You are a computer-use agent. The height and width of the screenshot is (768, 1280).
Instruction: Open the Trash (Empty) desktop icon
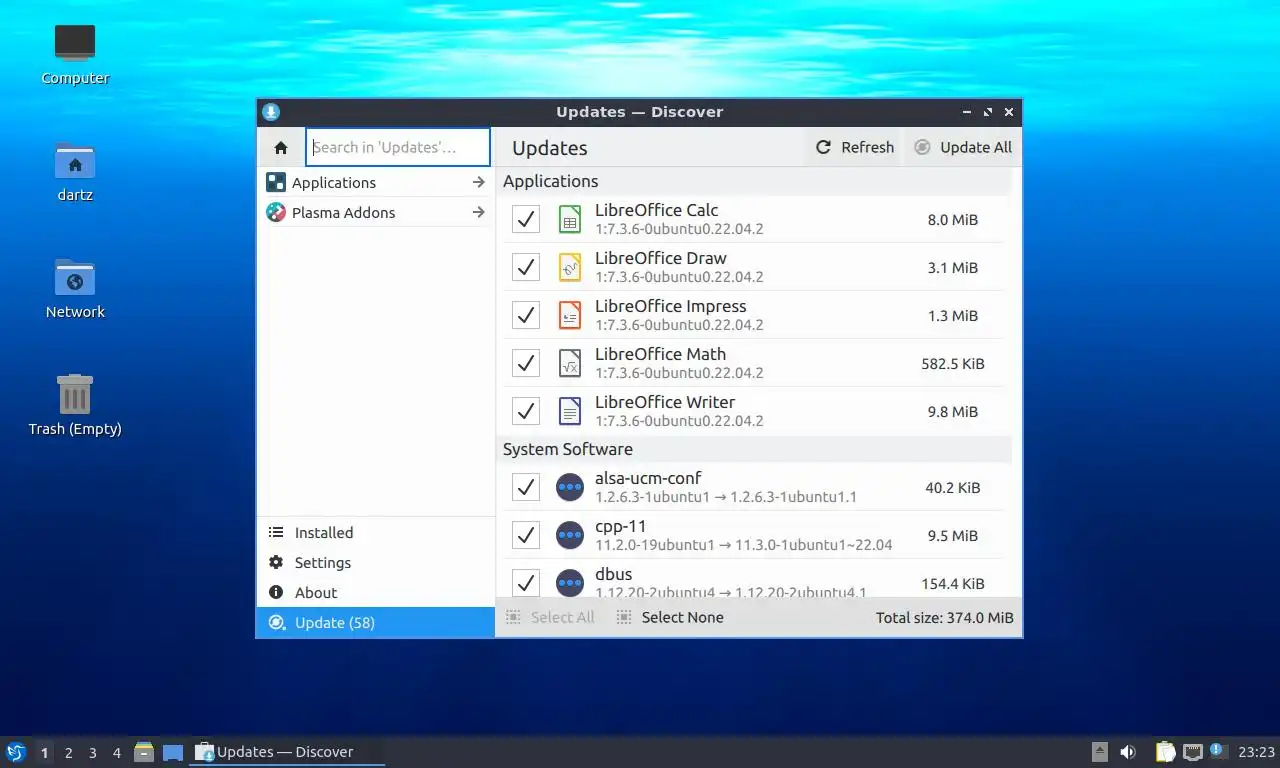[75, 395]
